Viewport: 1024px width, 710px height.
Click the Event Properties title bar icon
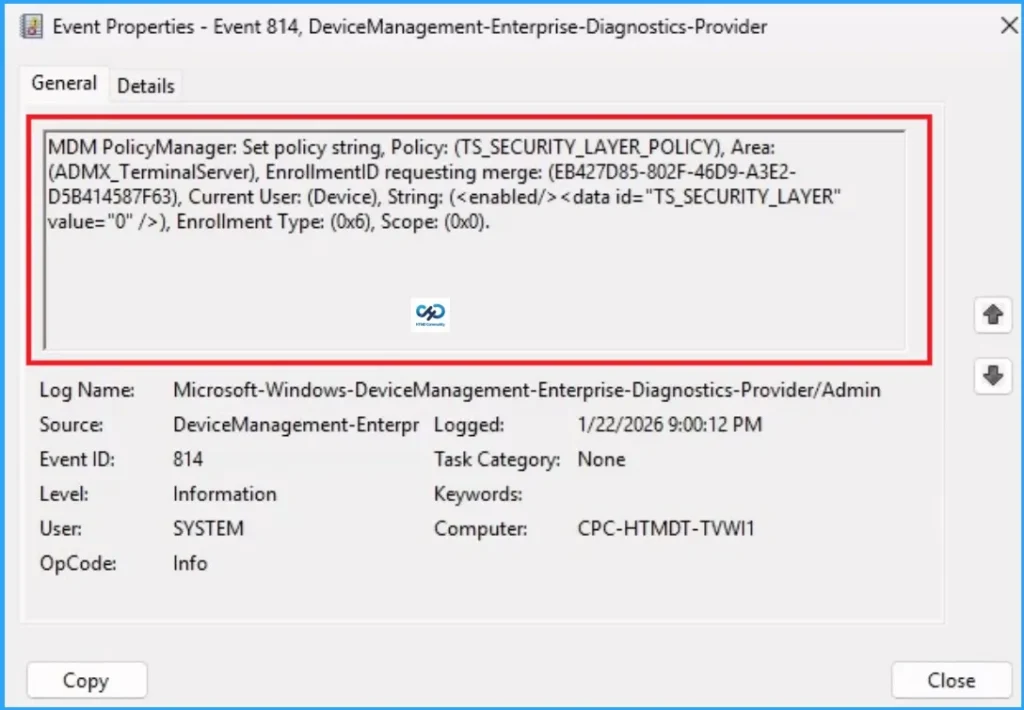[x=30, y=26]
